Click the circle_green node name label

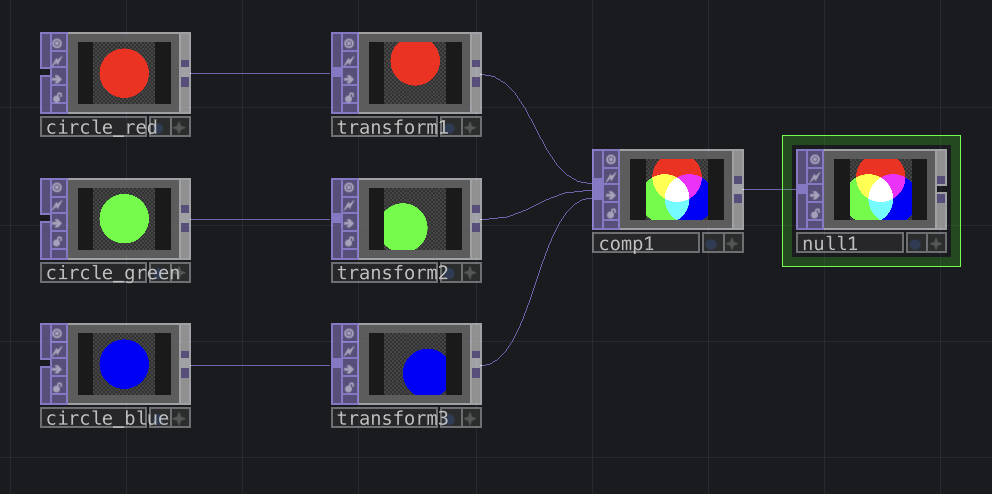click(x=113, y=273)
